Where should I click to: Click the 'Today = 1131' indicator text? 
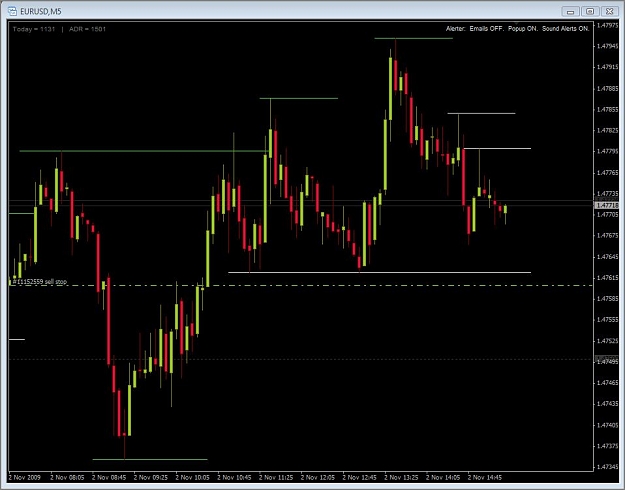click(34, 29)
